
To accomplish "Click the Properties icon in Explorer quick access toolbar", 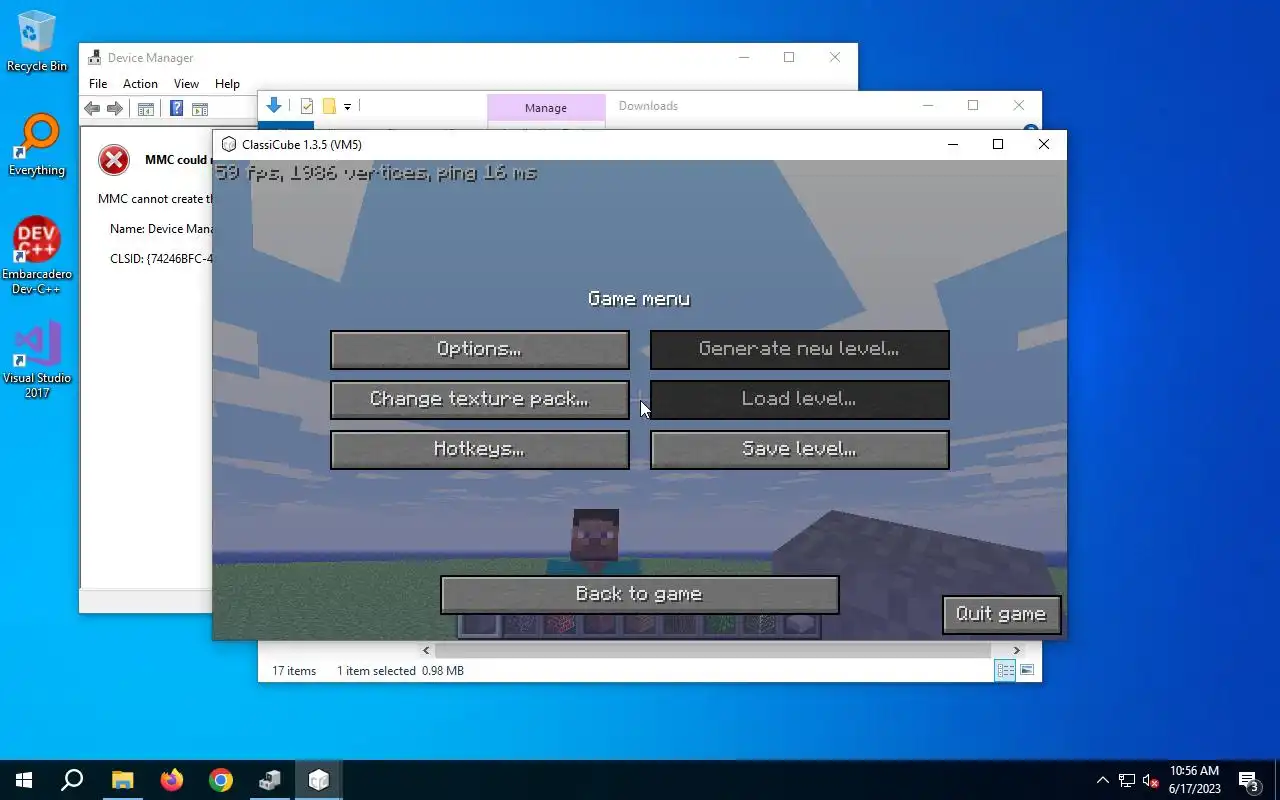I will [x=307, y=106].
